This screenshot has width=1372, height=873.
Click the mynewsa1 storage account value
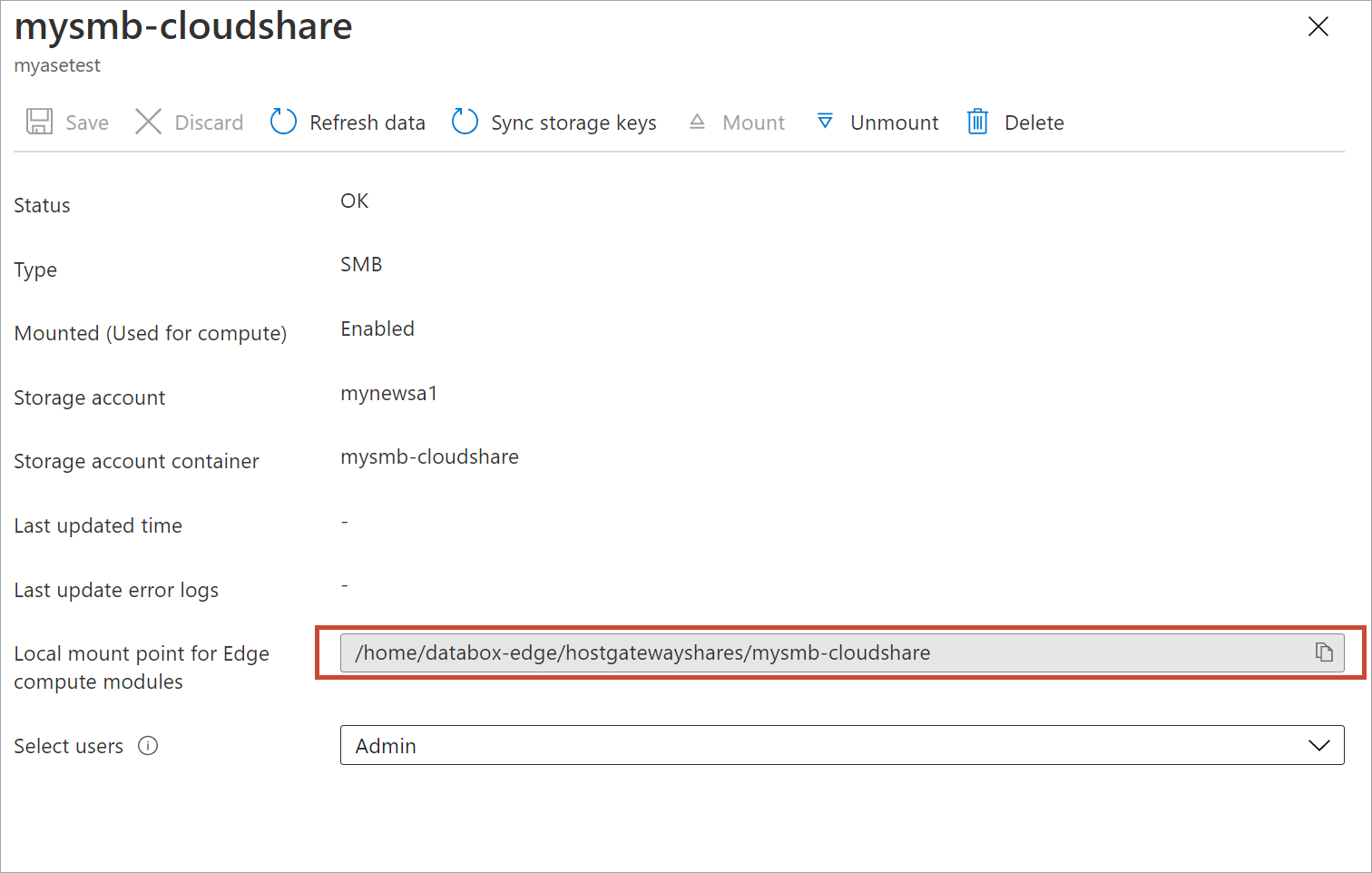tap(388, 393)
